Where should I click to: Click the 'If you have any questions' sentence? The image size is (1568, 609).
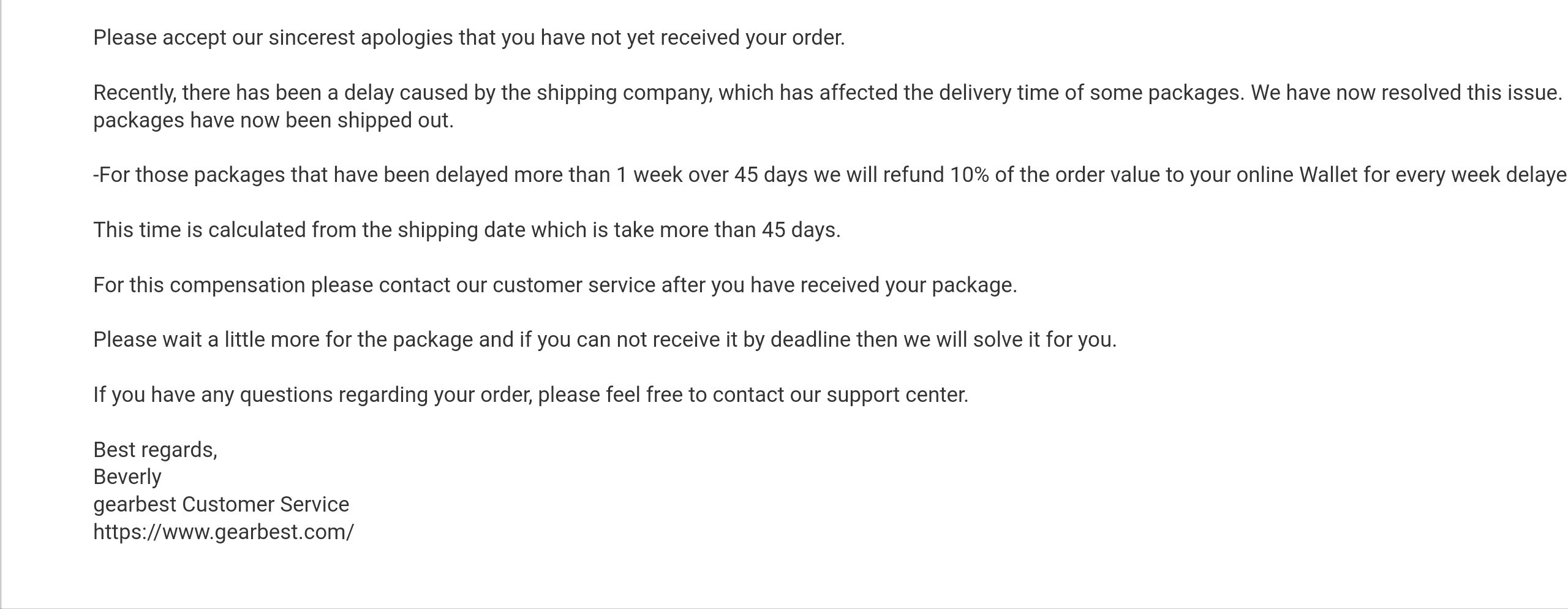[530, 395]
